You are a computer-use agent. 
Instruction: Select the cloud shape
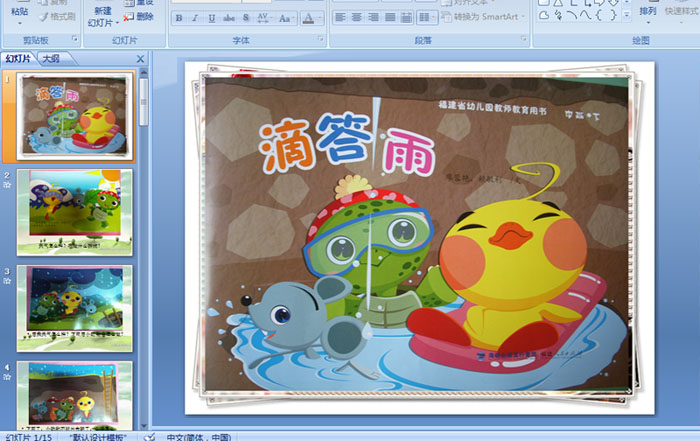coord(544,15)
